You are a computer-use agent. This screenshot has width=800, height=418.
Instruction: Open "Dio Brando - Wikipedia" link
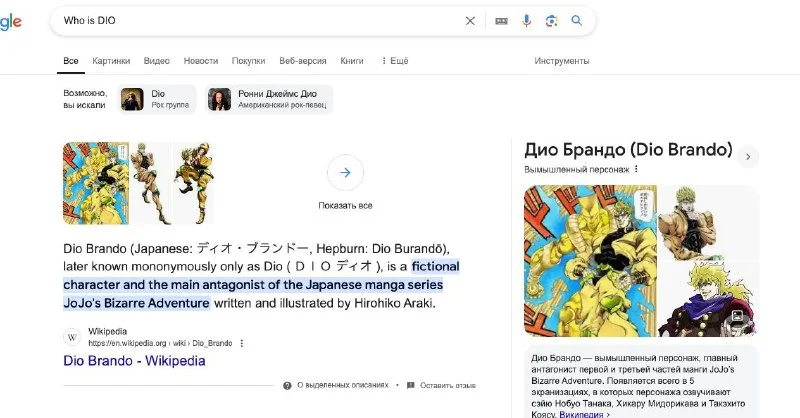click(x=134, y=361)
